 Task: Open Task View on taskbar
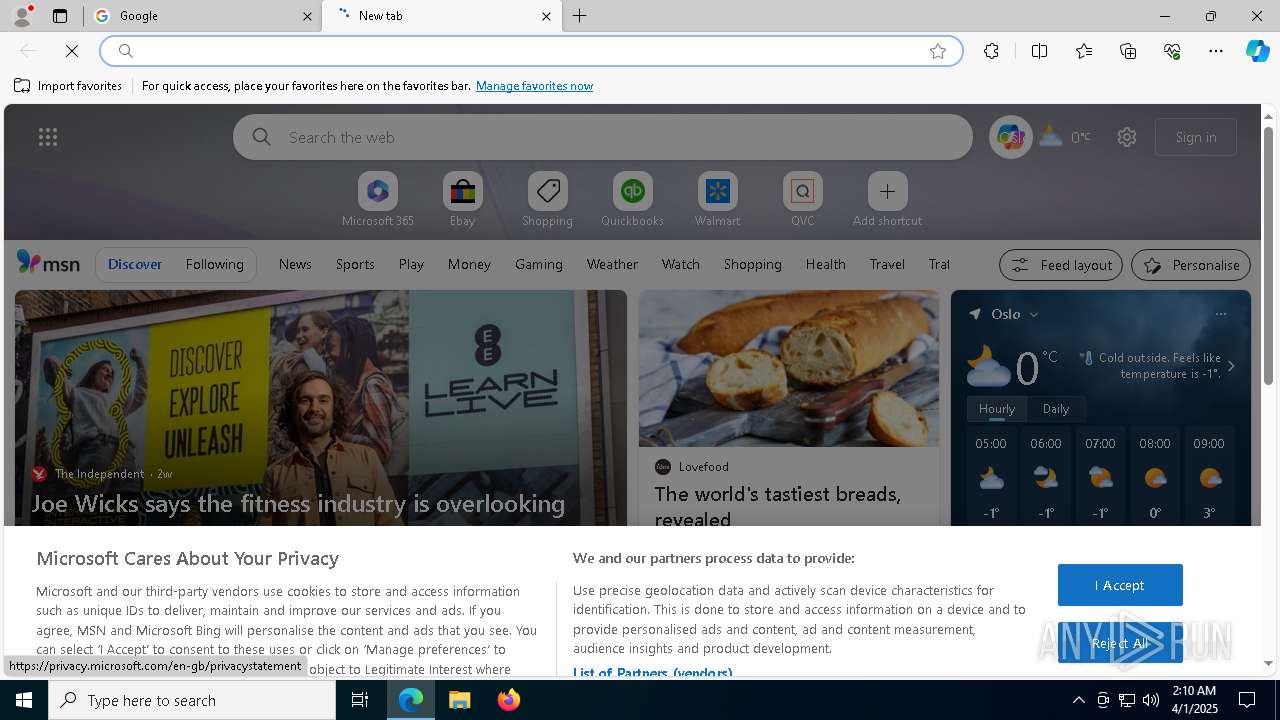(x=360, y=700)
